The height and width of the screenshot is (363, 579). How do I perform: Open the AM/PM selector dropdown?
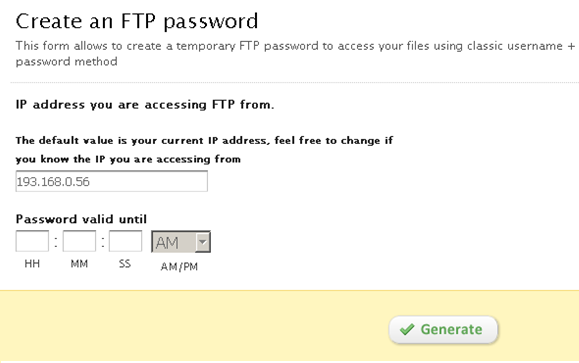[x=181, y=242]
